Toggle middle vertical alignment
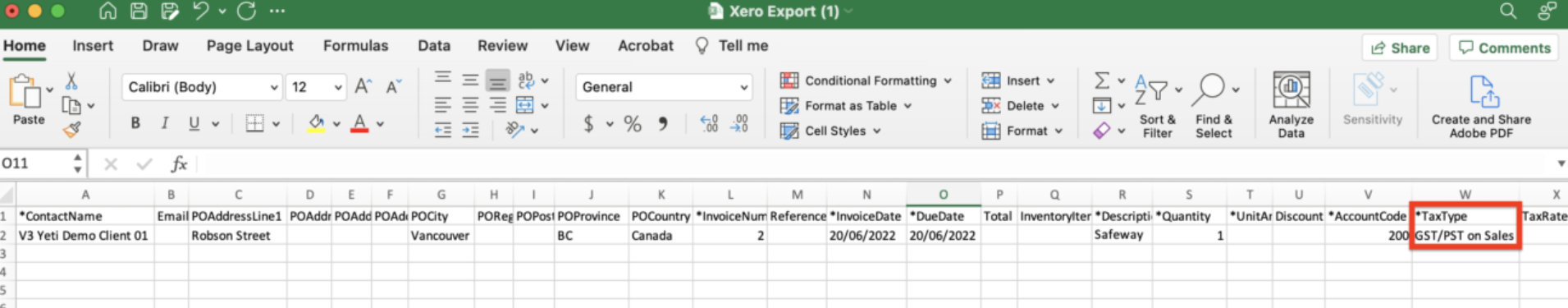1568x308 pixels. (x=470, y=80)
